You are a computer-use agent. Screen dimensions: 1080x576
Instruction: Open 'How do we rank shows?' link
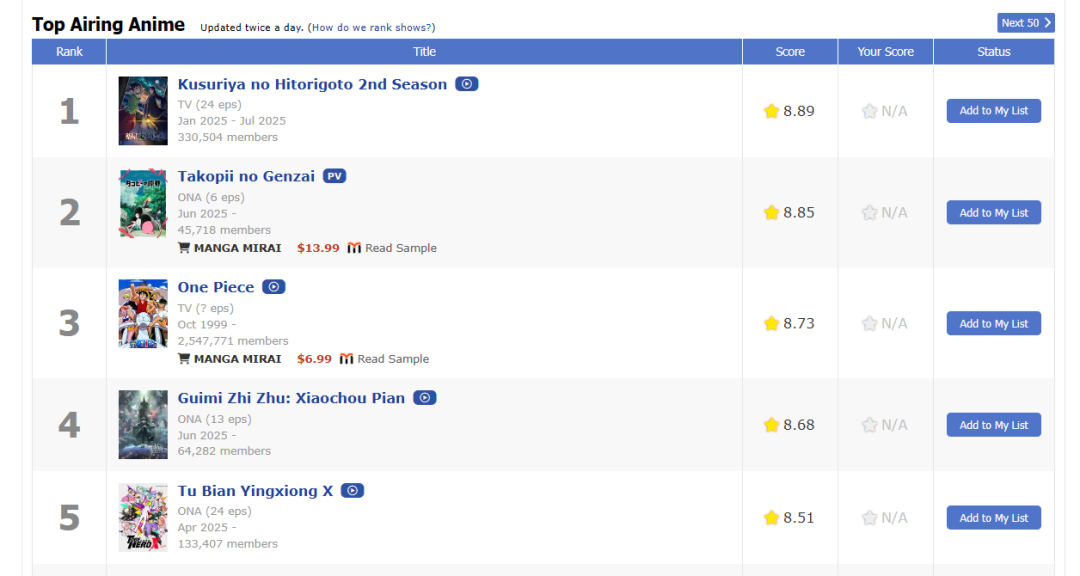(x=372, y=28)
